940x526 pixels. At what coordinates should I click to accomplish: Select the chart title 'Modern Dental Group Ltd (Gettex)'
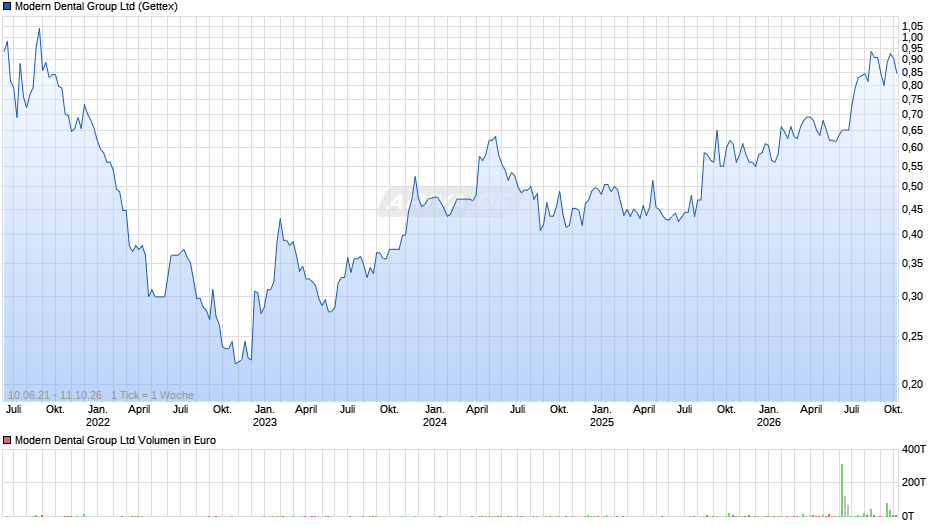click(96, 7)
